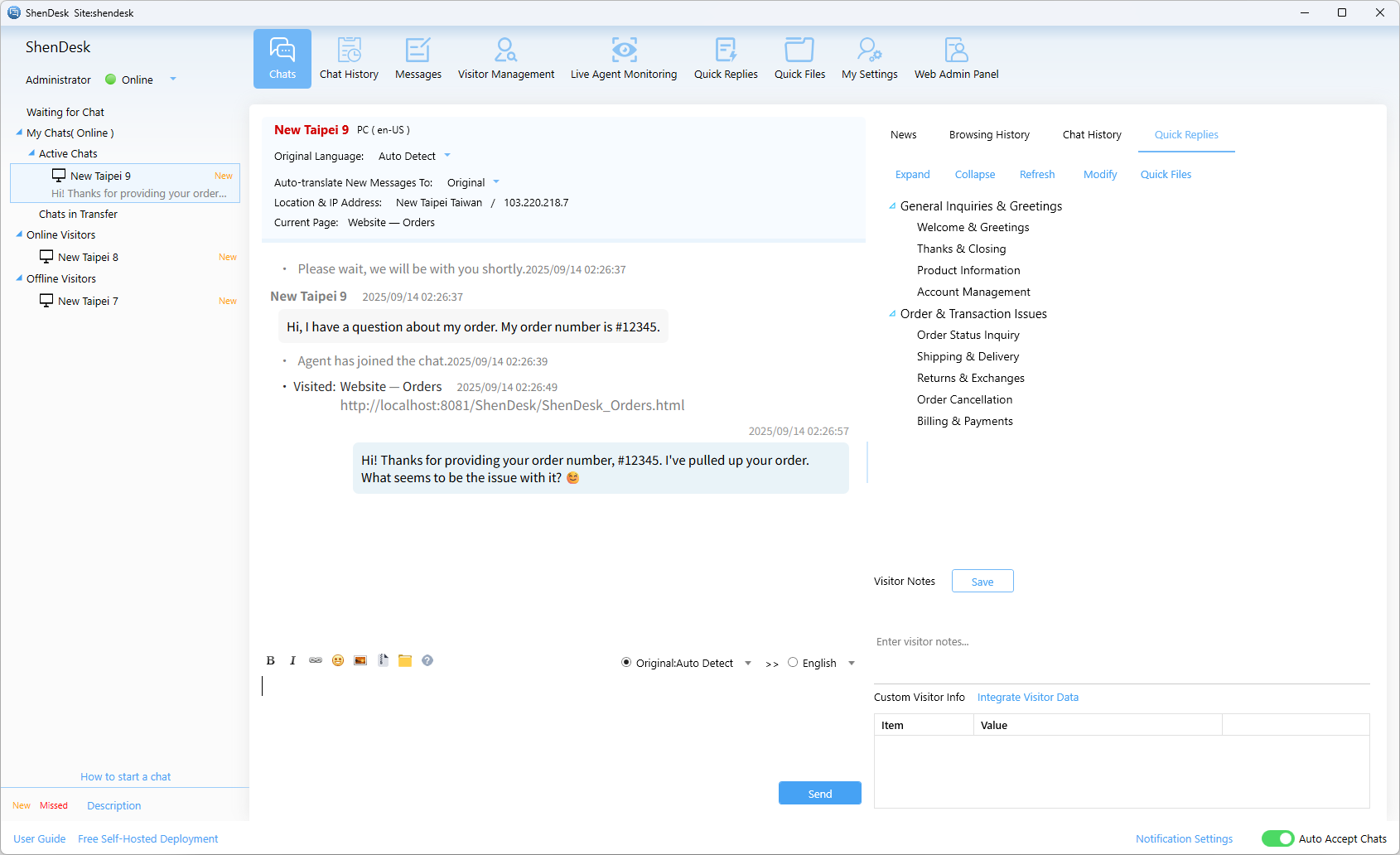Image resolution: width=1400 pixels, height=855 pixels.
Task: Open Live Agent Monitoring
Action: (x=623, y=59)
